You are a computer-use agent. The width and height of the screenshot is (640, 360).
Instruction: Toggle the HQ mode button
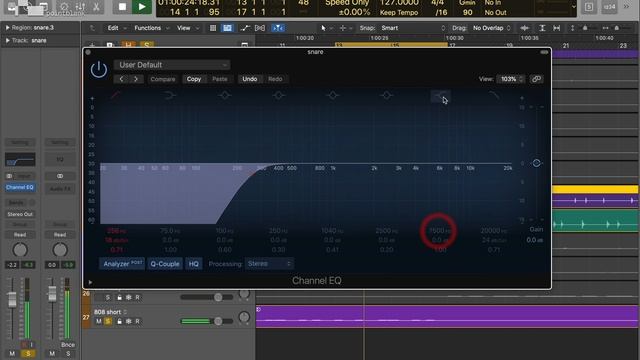click(x=193, y=264)
